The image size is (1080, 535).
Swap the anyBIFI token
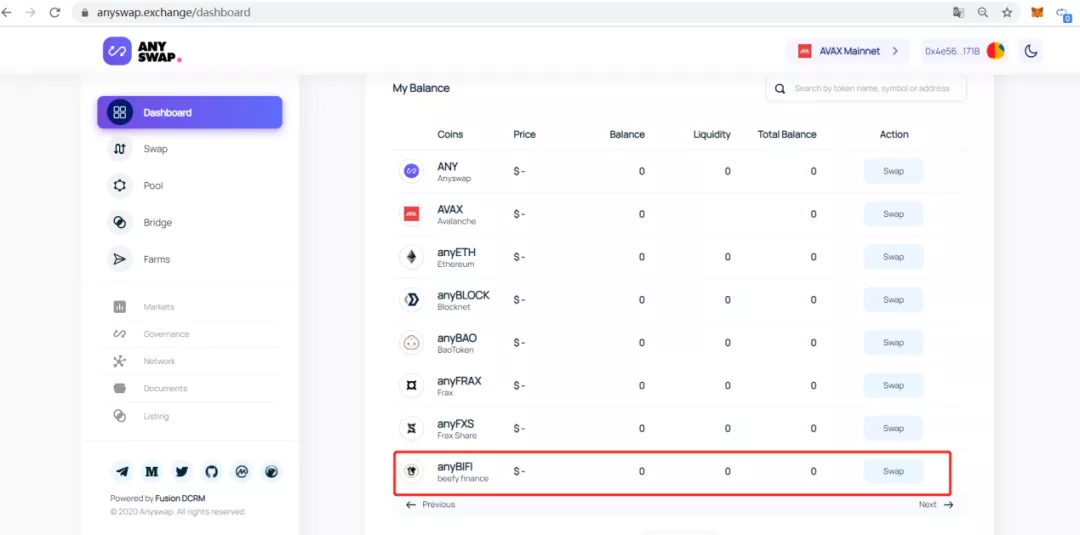pyautogui.click(x=893, y=472)
